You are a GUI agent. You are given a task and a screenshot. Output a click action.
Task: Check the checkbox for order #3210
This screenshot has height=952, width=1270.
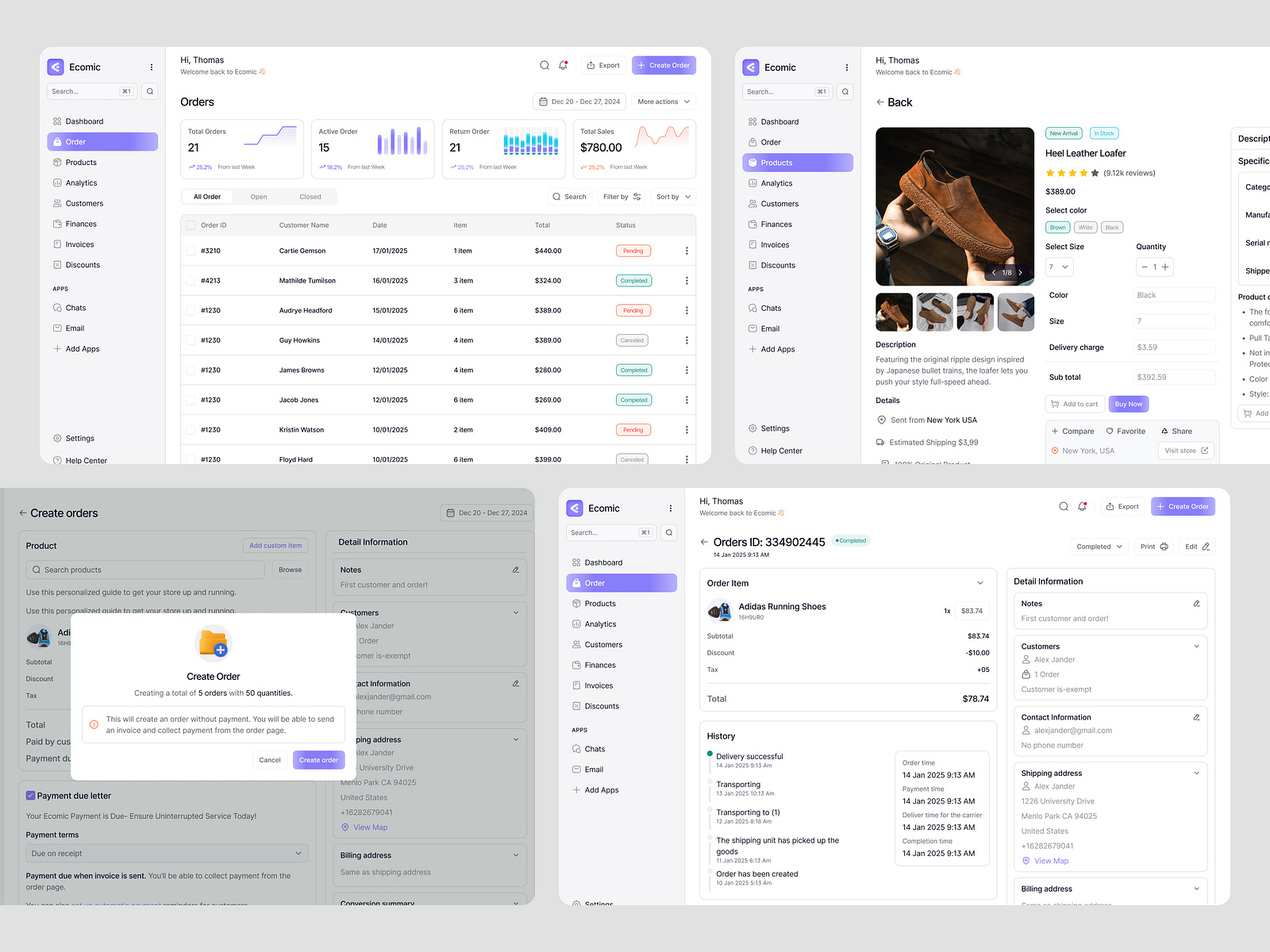tap(190, 251)
